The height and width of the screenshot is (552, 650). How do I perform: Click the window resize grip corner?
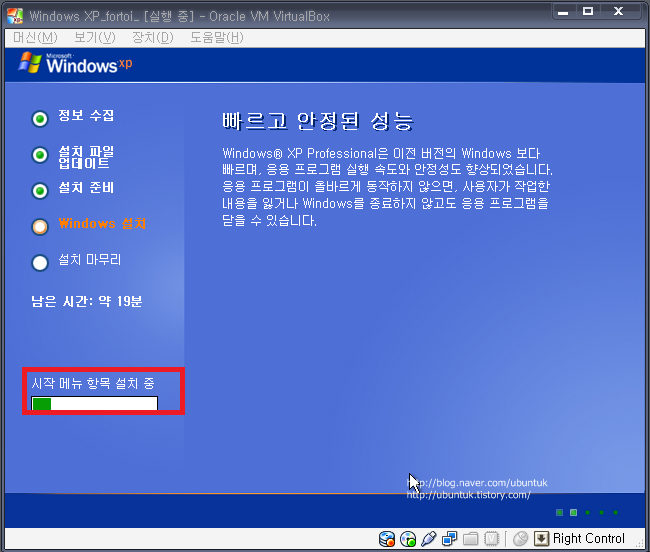pyautogui.click(x=640, y=543)
